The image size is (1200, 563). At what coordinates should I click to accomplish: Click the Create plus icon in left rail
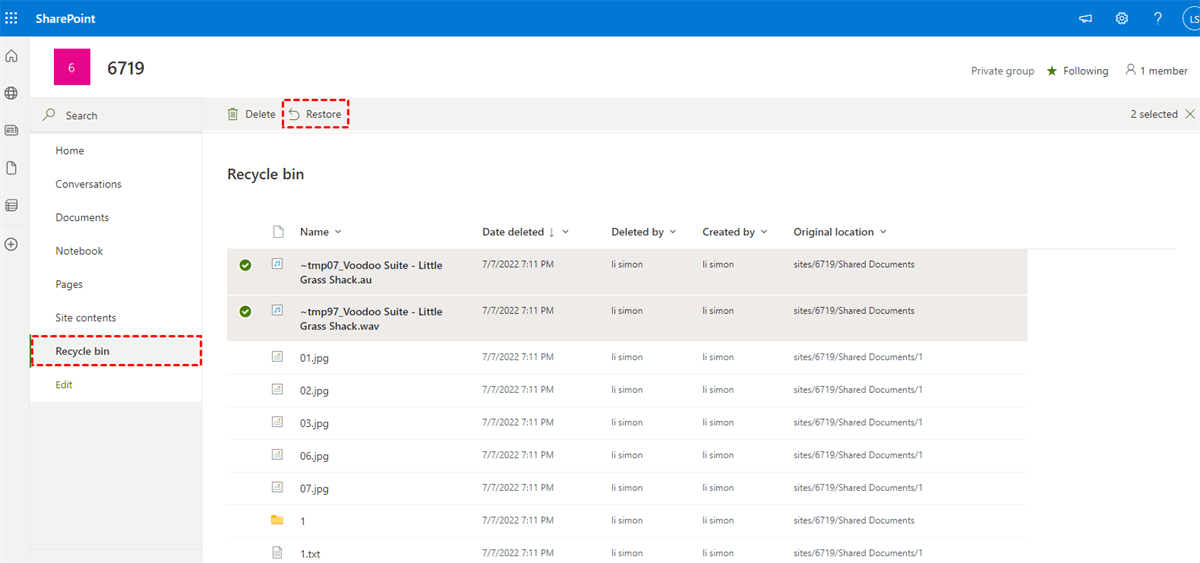tap(12, 244)
